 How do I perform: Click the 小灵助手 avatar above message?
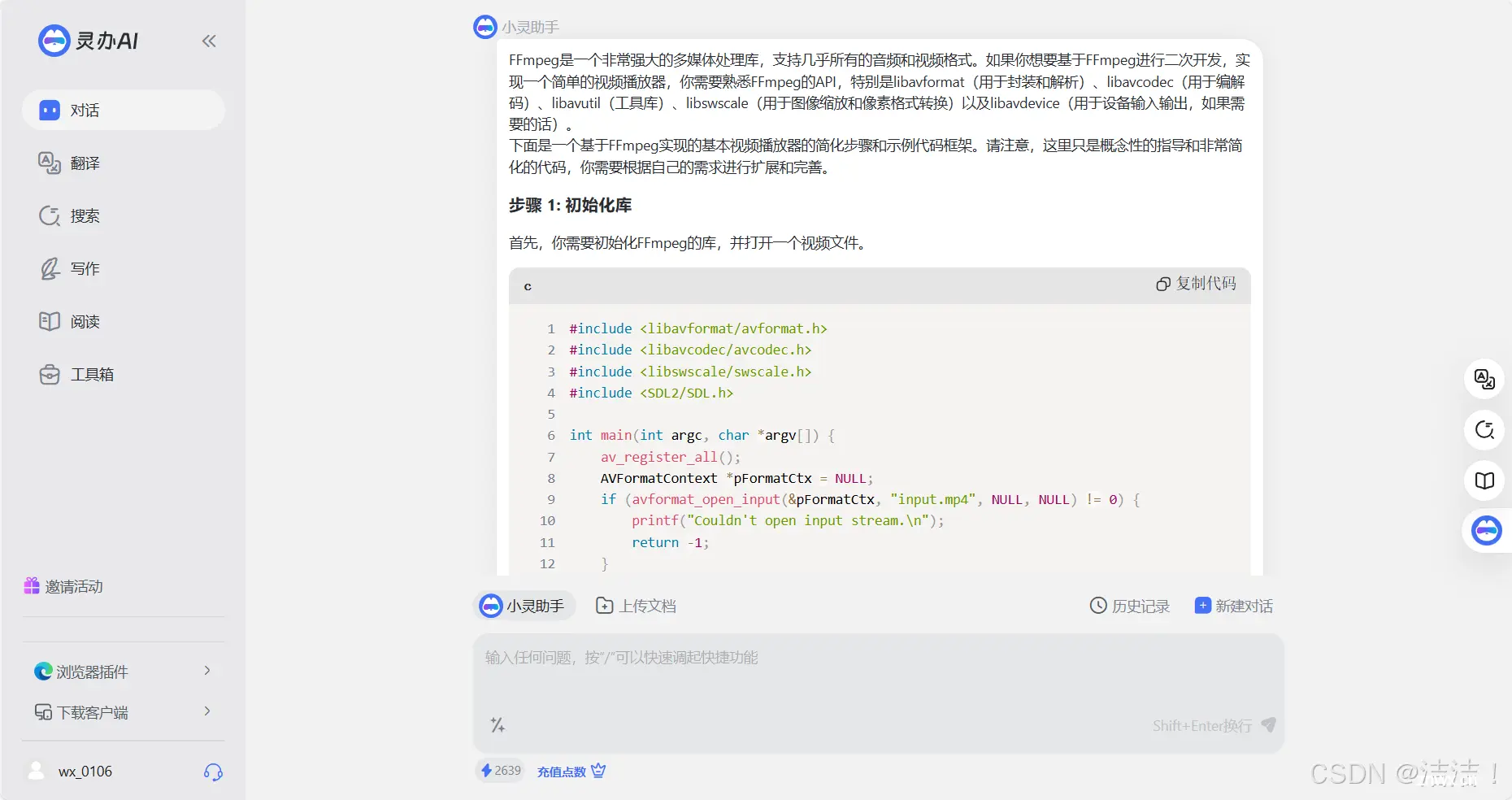coord(485,27)
